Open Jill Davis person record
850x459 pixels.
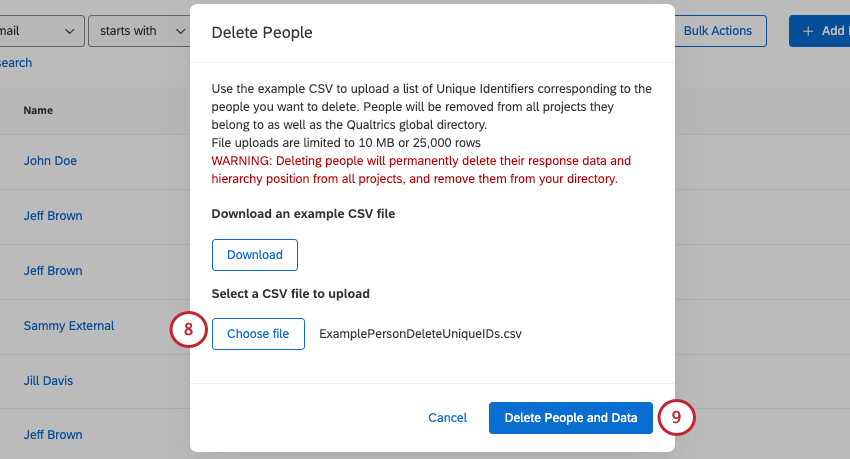click(x=49, y=381)
